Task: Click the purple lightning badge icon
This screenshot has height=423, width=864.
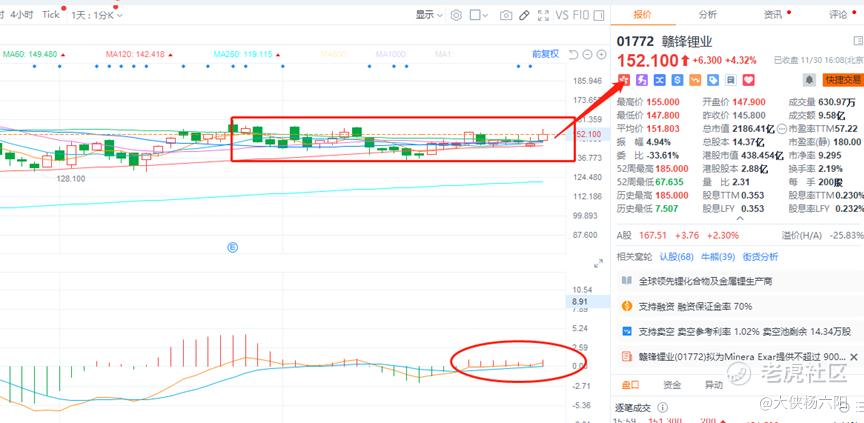Action: tap(641, 80)
